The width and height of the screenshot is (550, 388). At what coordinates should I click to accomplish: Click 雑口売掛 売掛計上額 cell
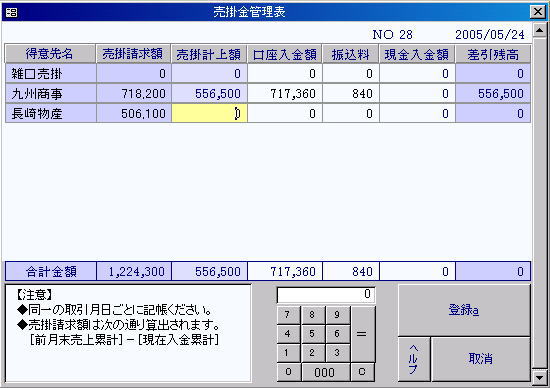(209, 73)
